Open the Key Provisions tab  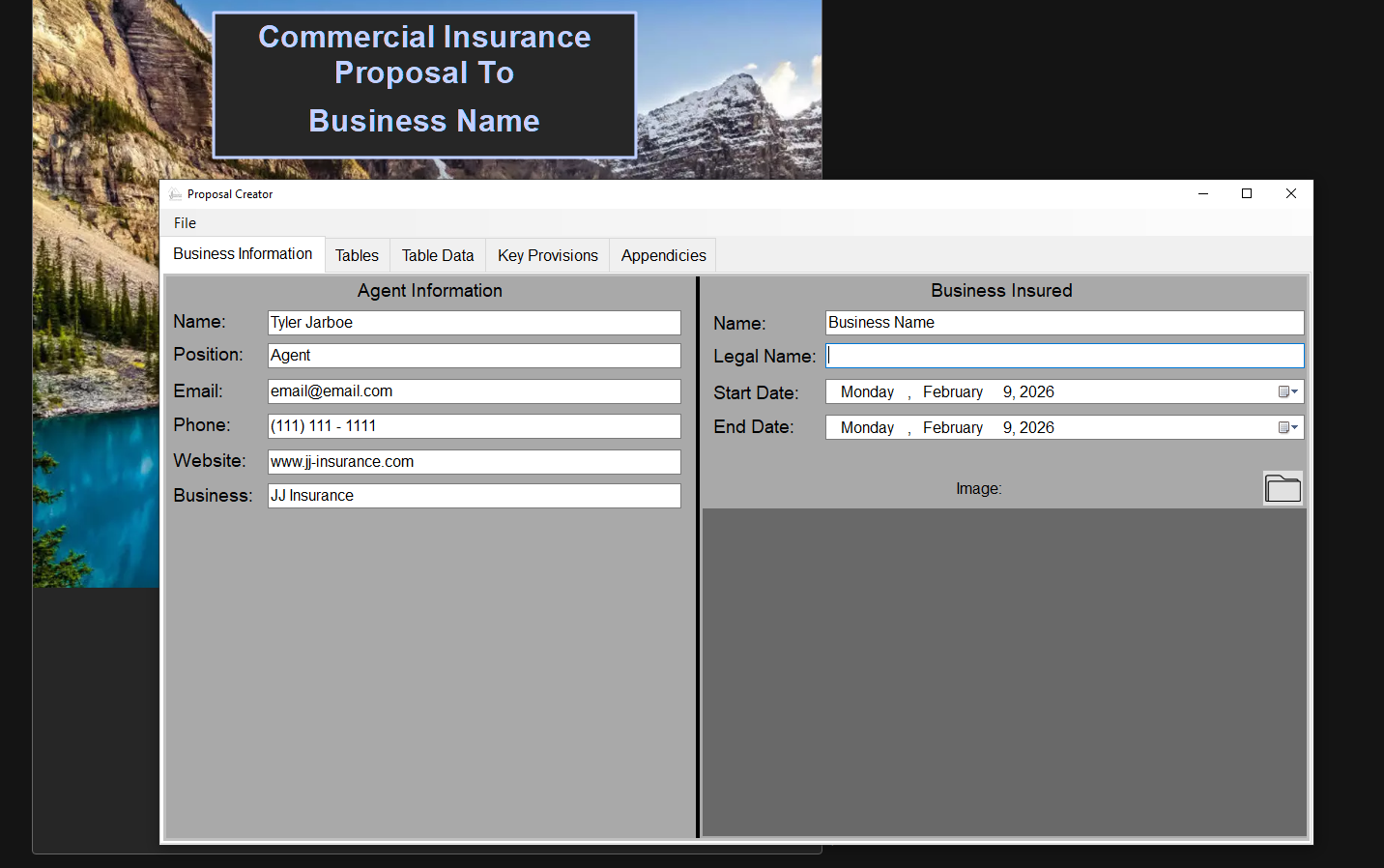(547, 256)
